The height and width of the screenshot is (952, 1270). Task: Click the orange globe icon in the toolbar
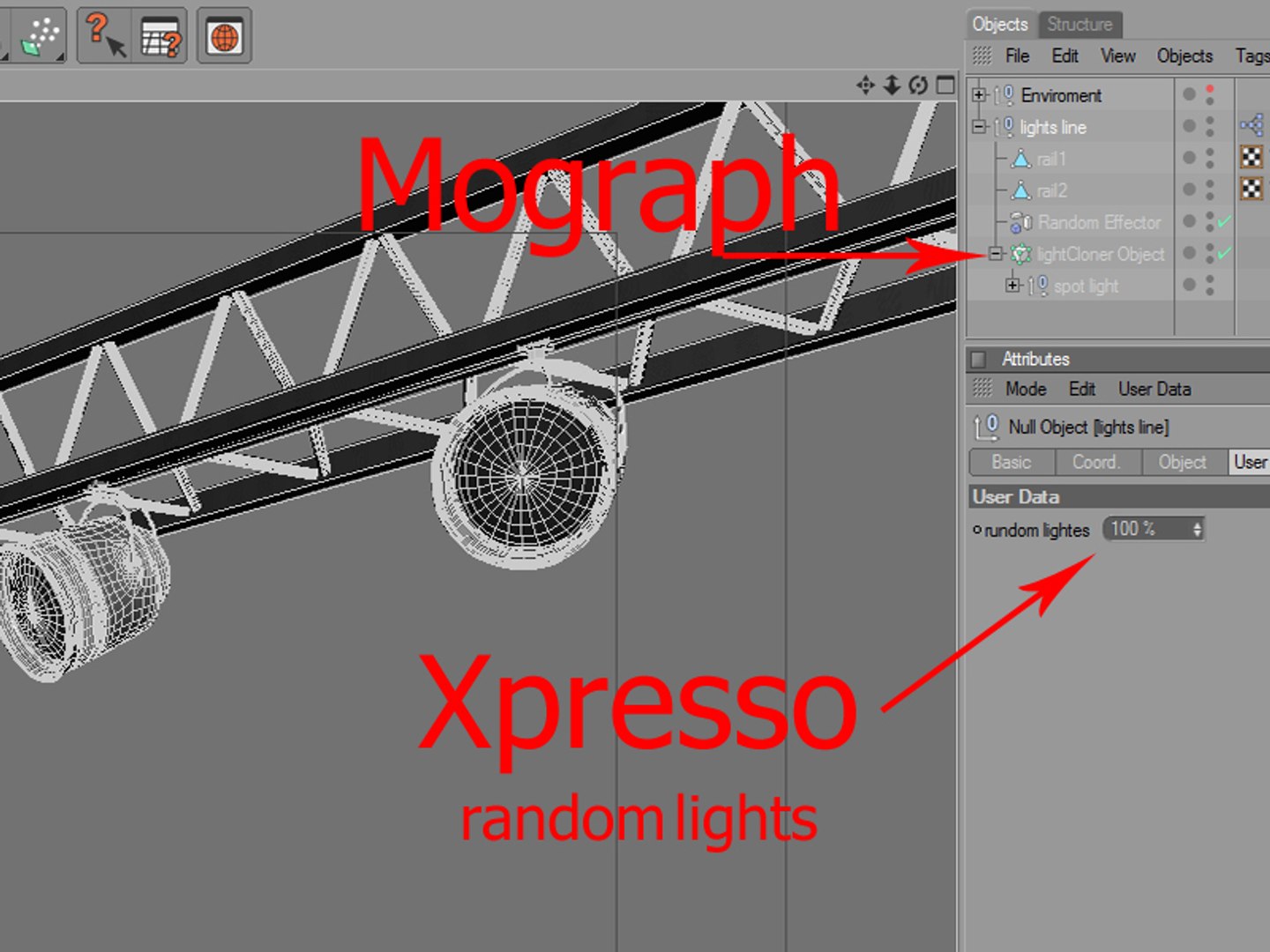pyautogui.click(x=224, y=36)
